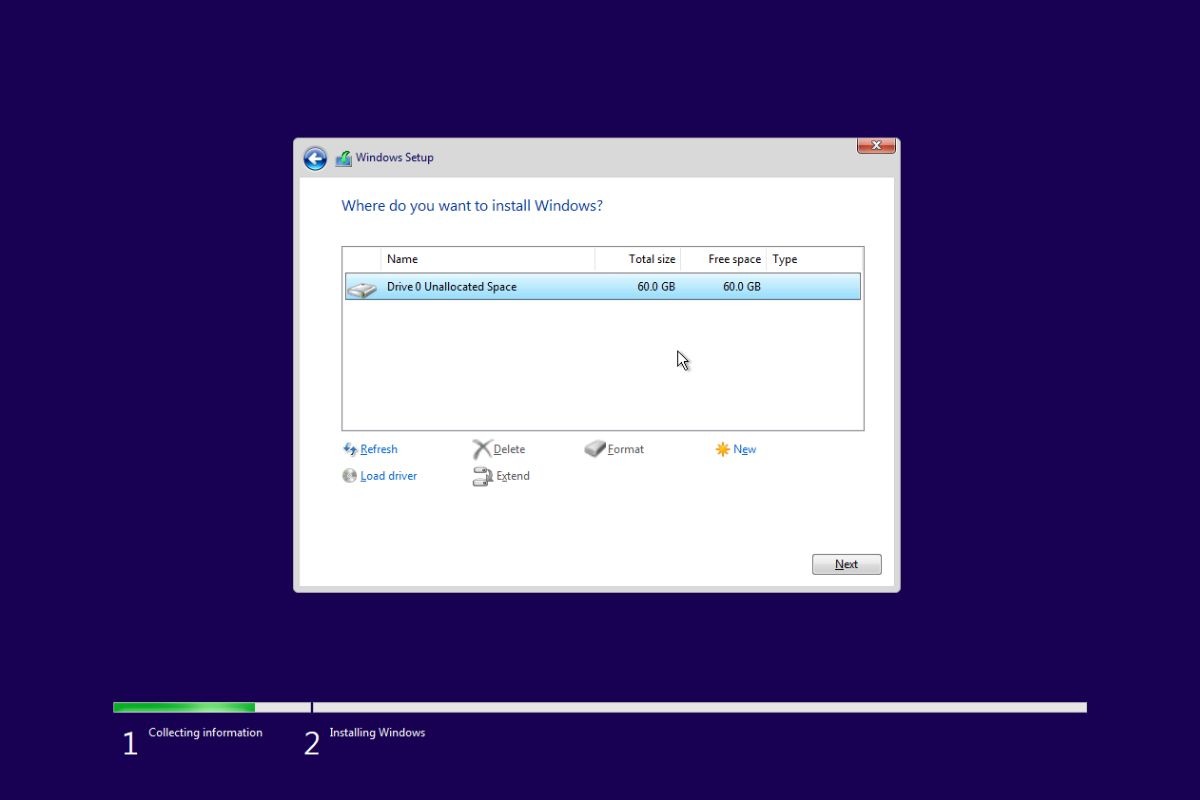Choose the Format link

pos(626,449)
